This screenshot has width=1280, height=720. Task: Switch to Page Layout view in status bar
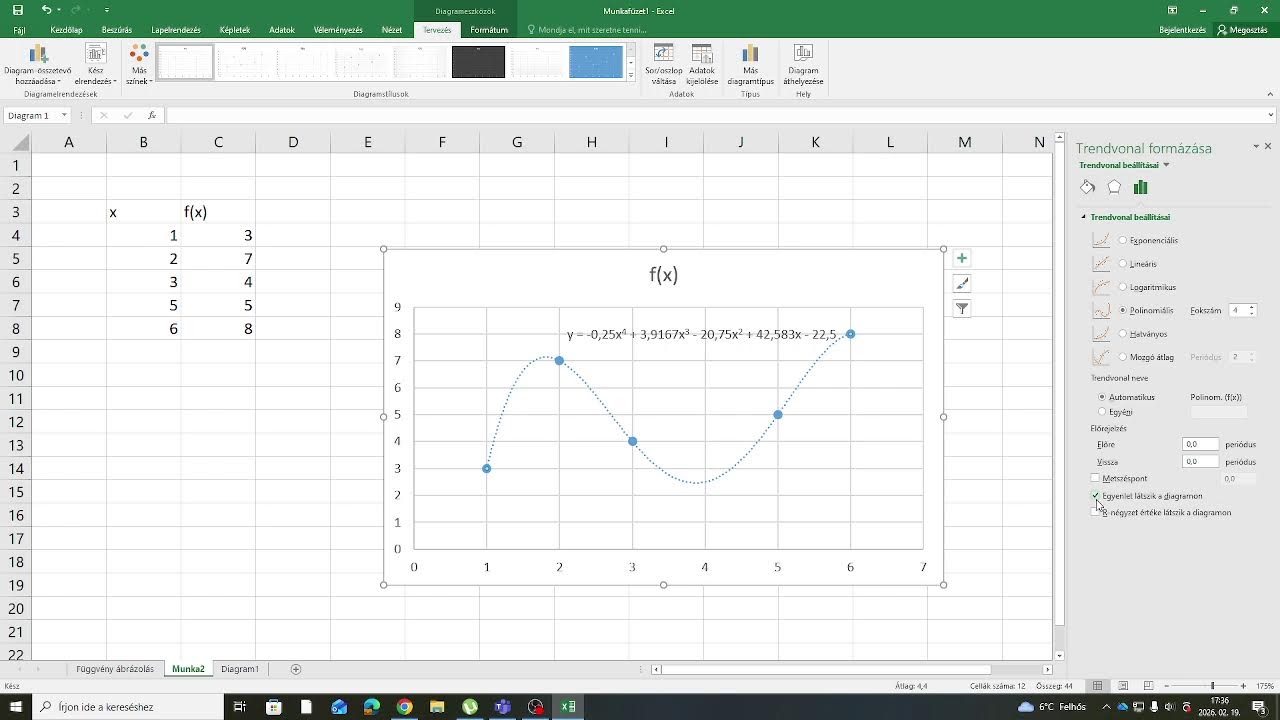pyautogui.click(x=1123, y=686)
